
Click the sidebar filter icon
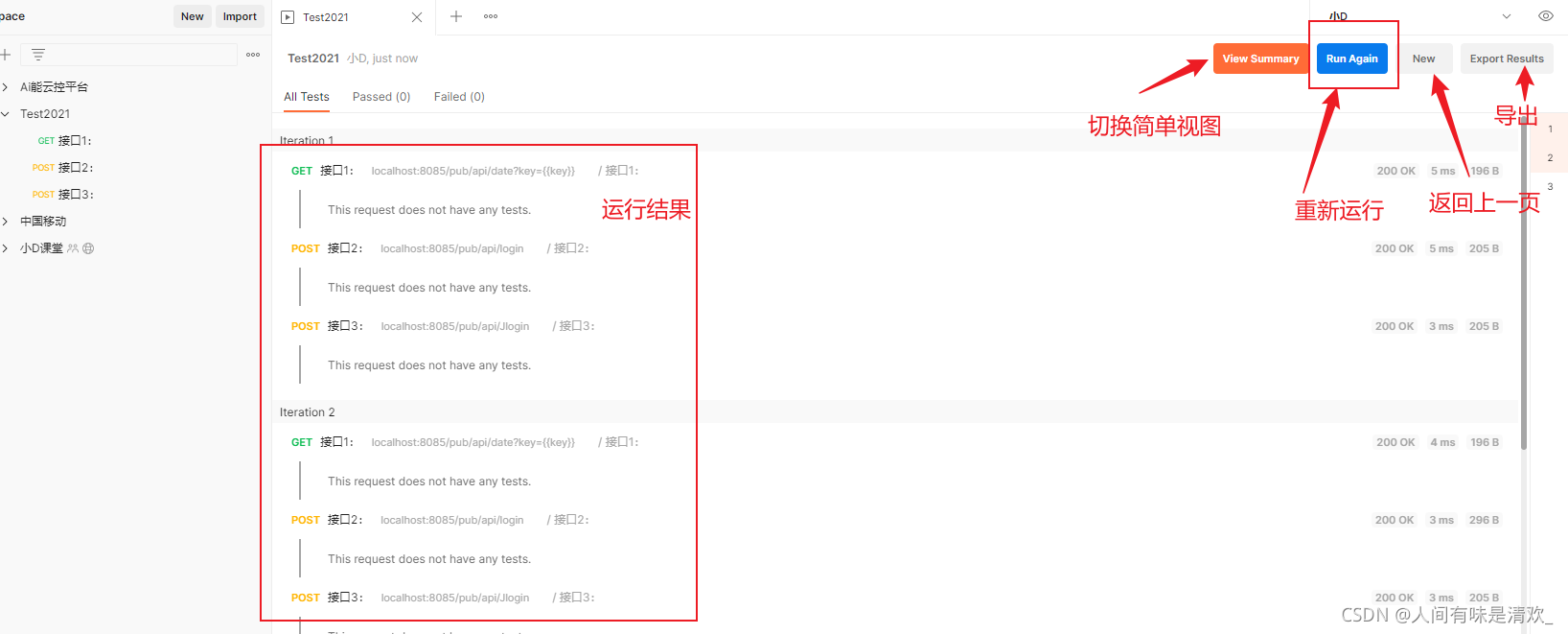(x=38, y=55)
